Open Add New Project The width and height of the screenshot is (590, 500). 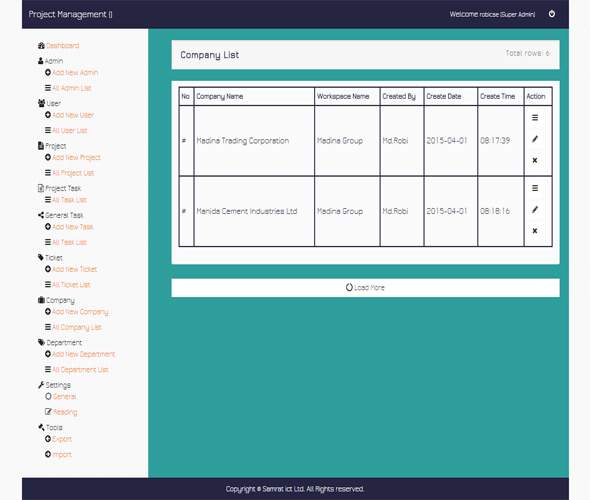pos(76,157)
